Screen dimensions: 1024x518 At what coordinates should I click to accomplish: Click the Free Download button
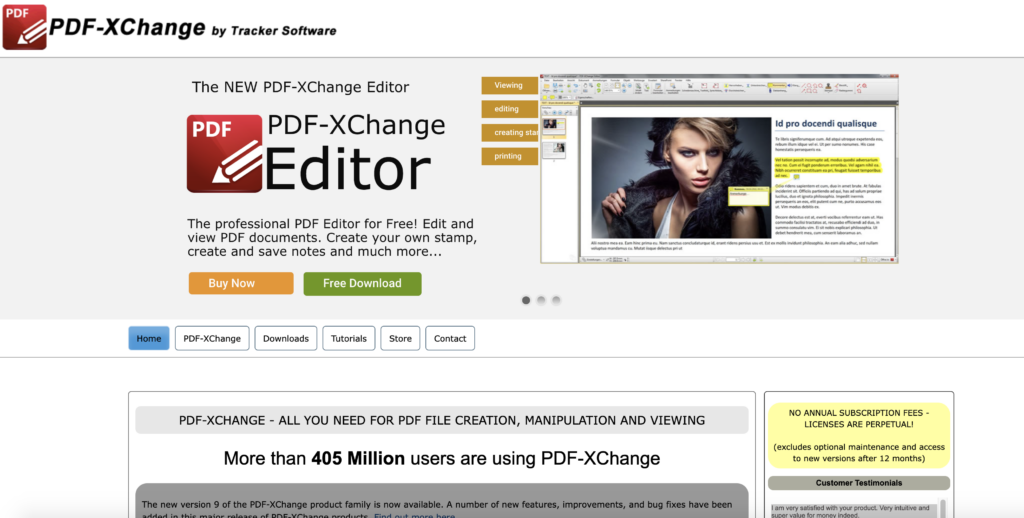pyautogui.click(x=362, y=283)
